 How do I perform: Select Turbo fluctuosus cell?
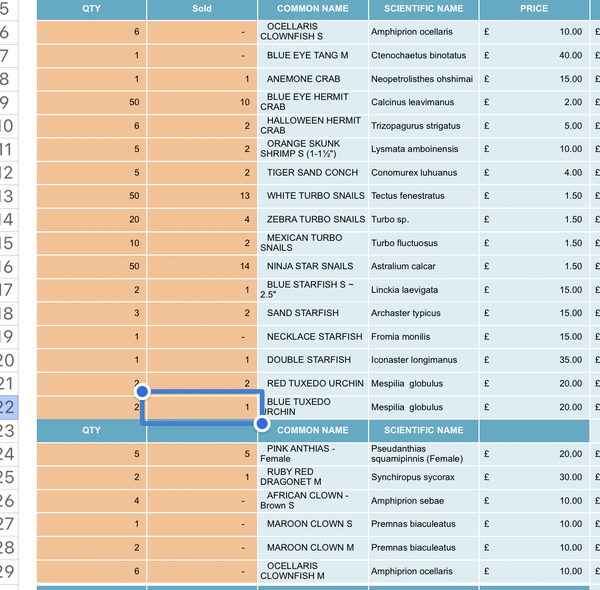coord(424,243)
